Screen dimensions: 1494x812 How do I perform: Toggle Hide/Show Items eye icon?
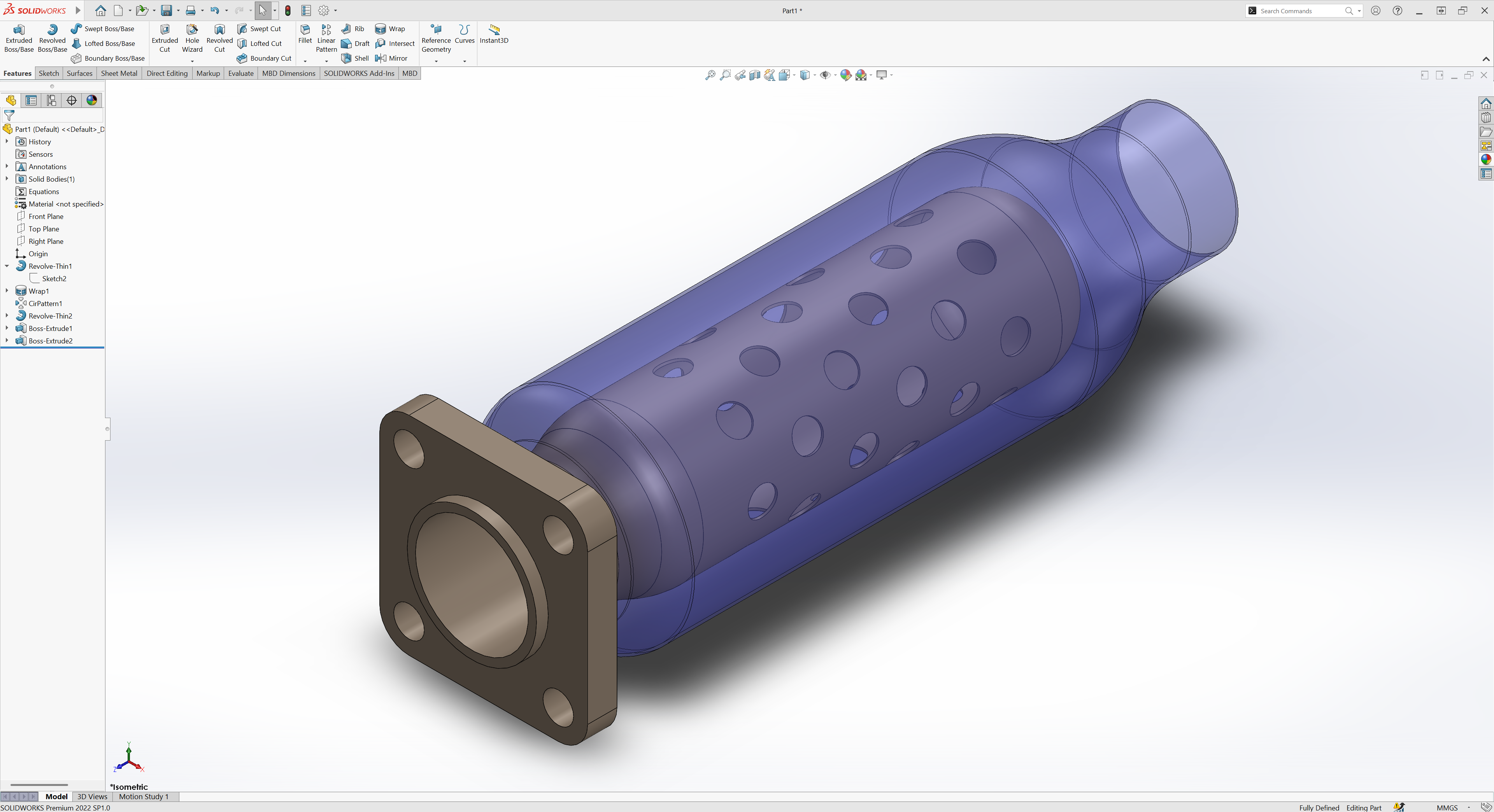pyautogui.click(x=825, y=75)
